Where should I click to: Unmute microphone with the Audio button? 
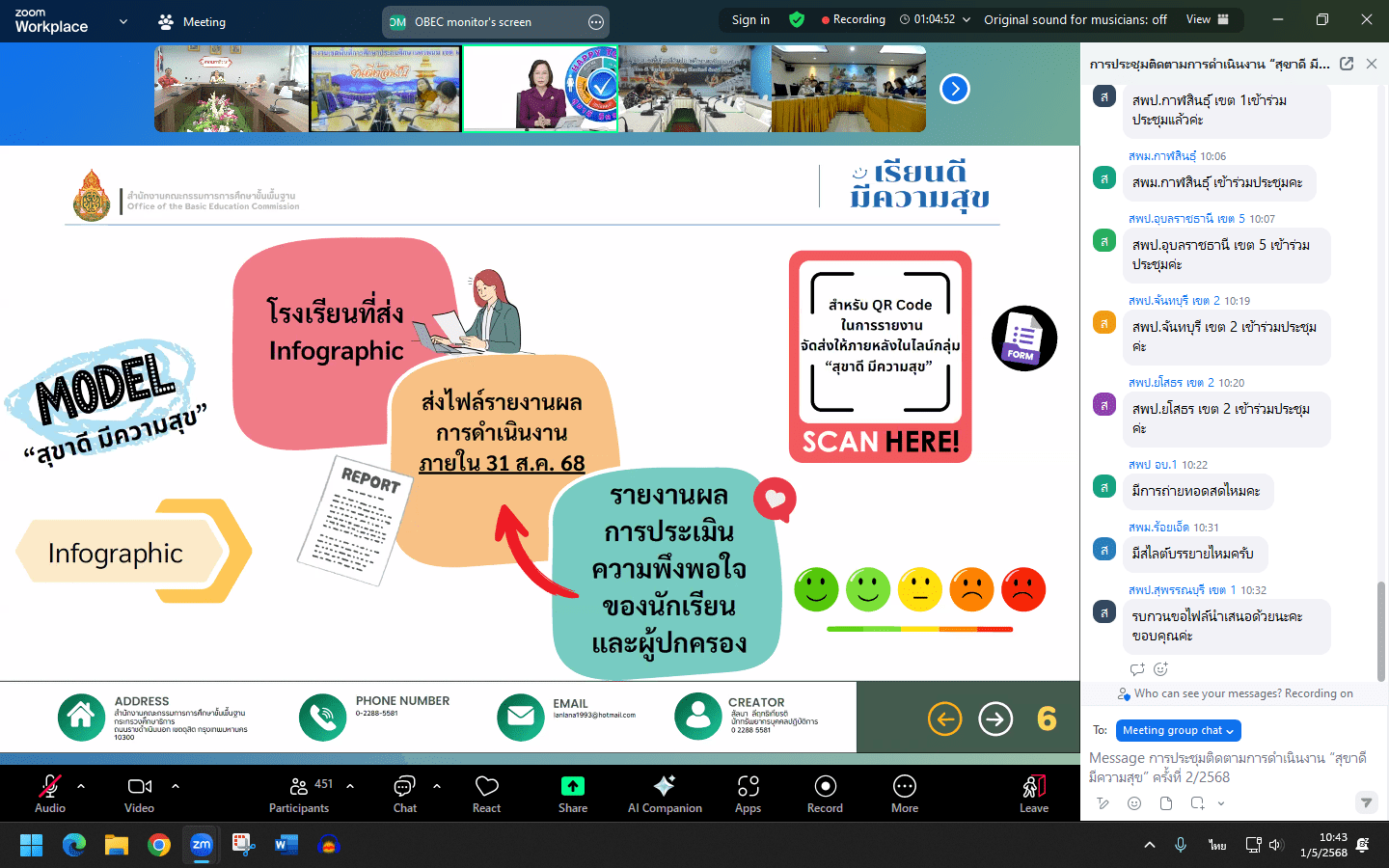[x=50, y=794]
